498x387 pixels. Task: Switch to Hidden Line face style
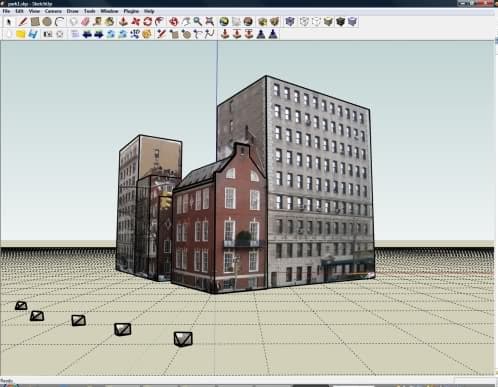coord(316,22)
